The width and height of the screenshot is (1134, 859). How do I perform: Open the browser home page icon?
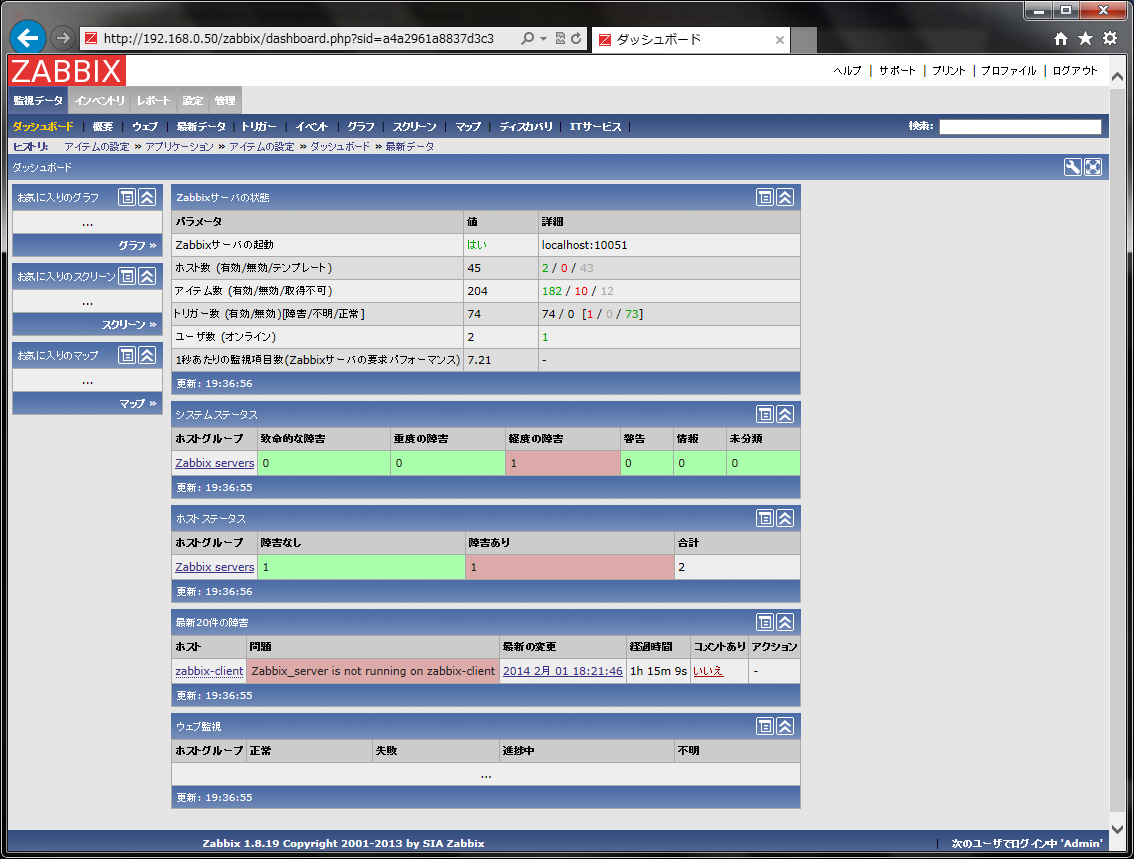(1060, 39)
